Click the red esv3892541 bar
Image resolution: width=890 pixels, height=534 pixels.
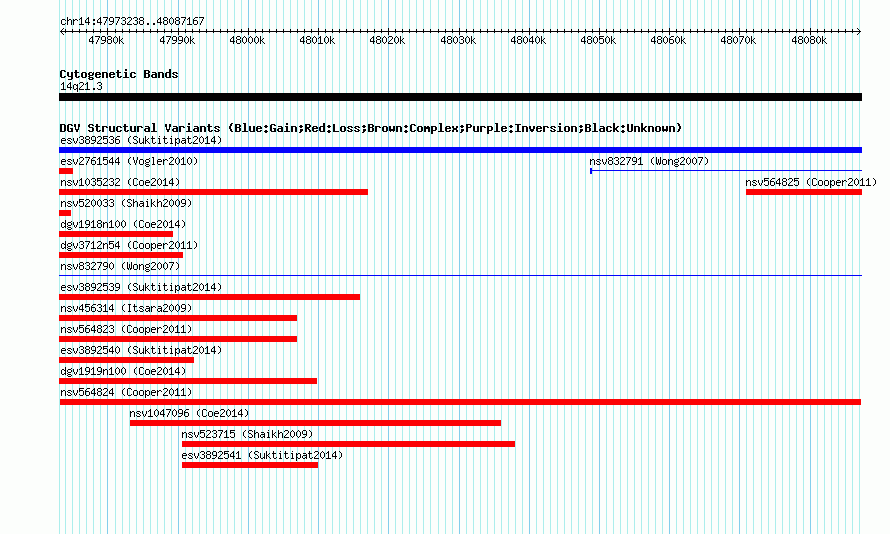(x=250, y=465)
